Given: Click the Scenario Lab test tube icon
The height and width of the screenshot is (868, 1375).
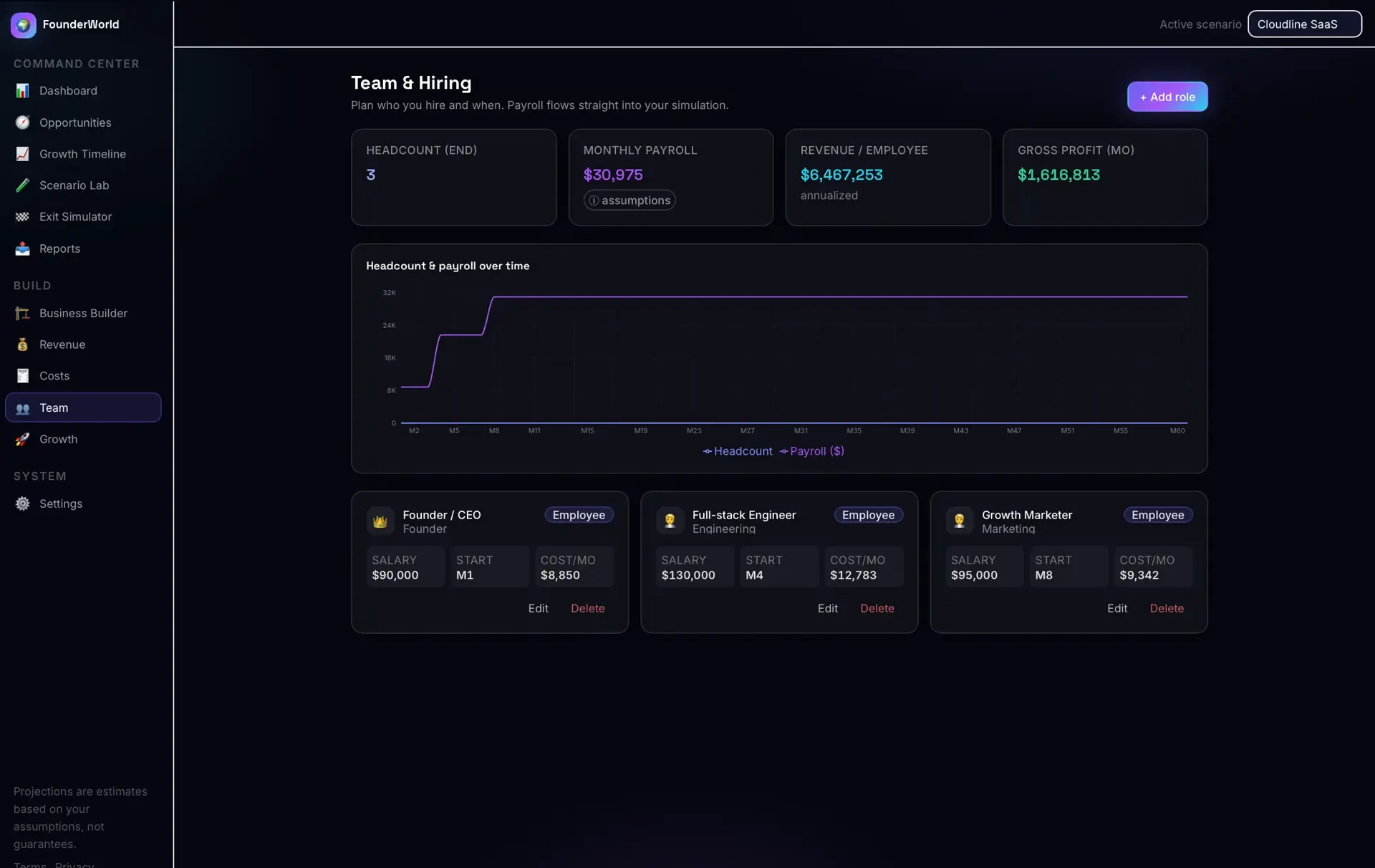Looking at the screenshot, I should coord(23,185).
